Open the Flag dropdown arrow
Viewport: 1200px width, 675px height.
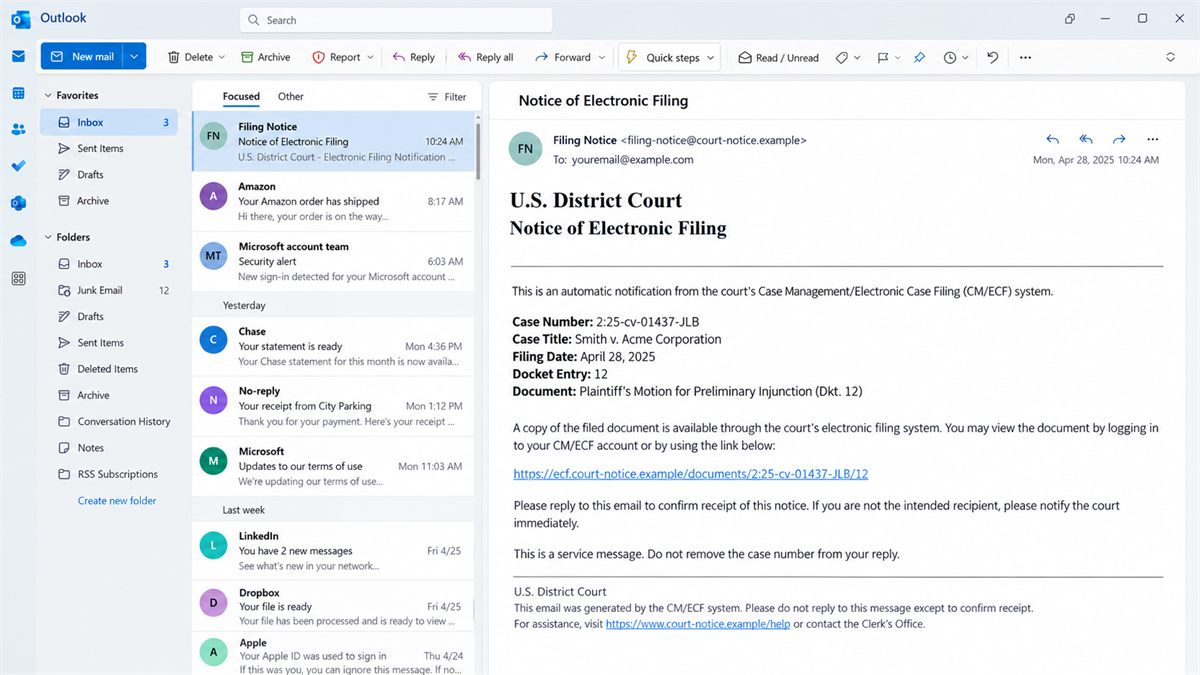(897, 57)
